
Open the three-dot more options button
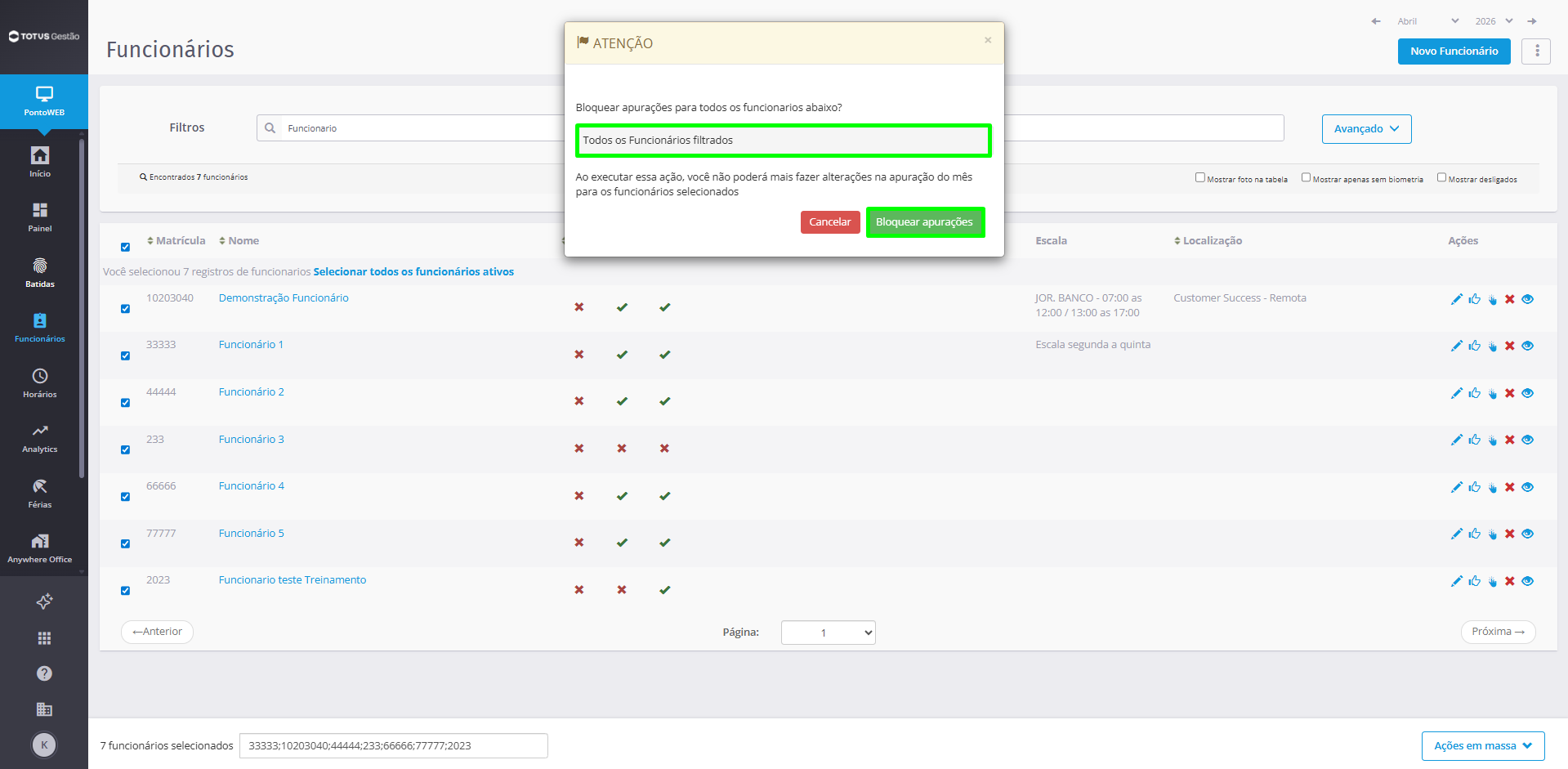[x=1536, y=51]
